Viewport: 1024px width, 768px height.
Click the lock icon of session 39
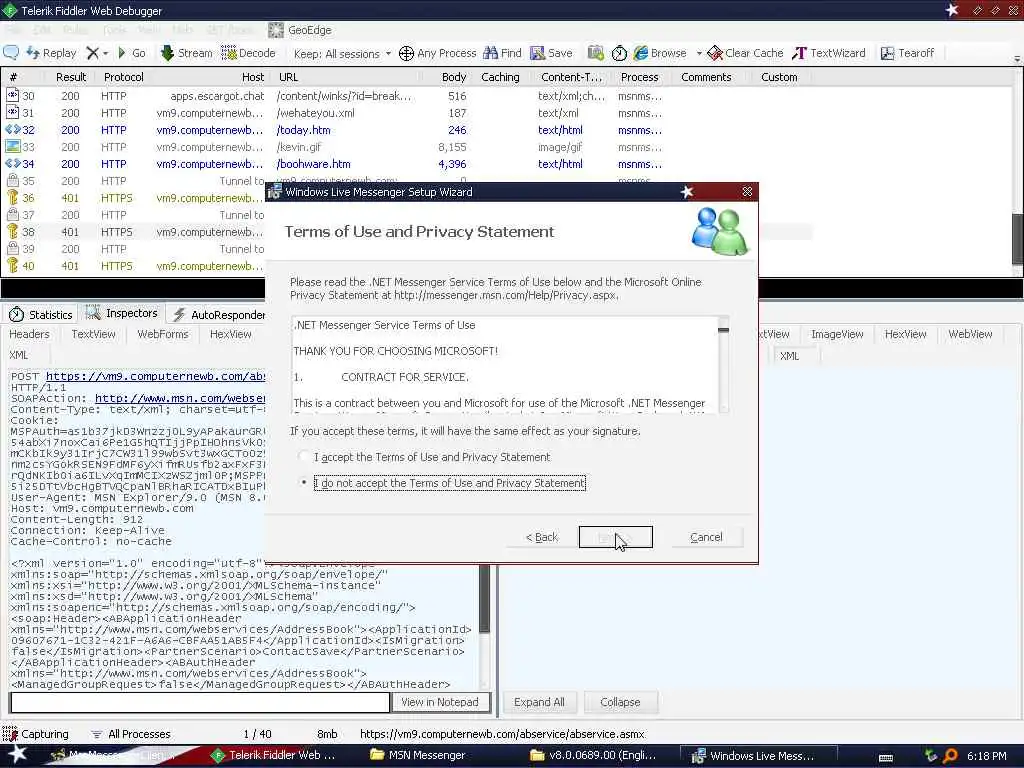[x=12, y=248]
